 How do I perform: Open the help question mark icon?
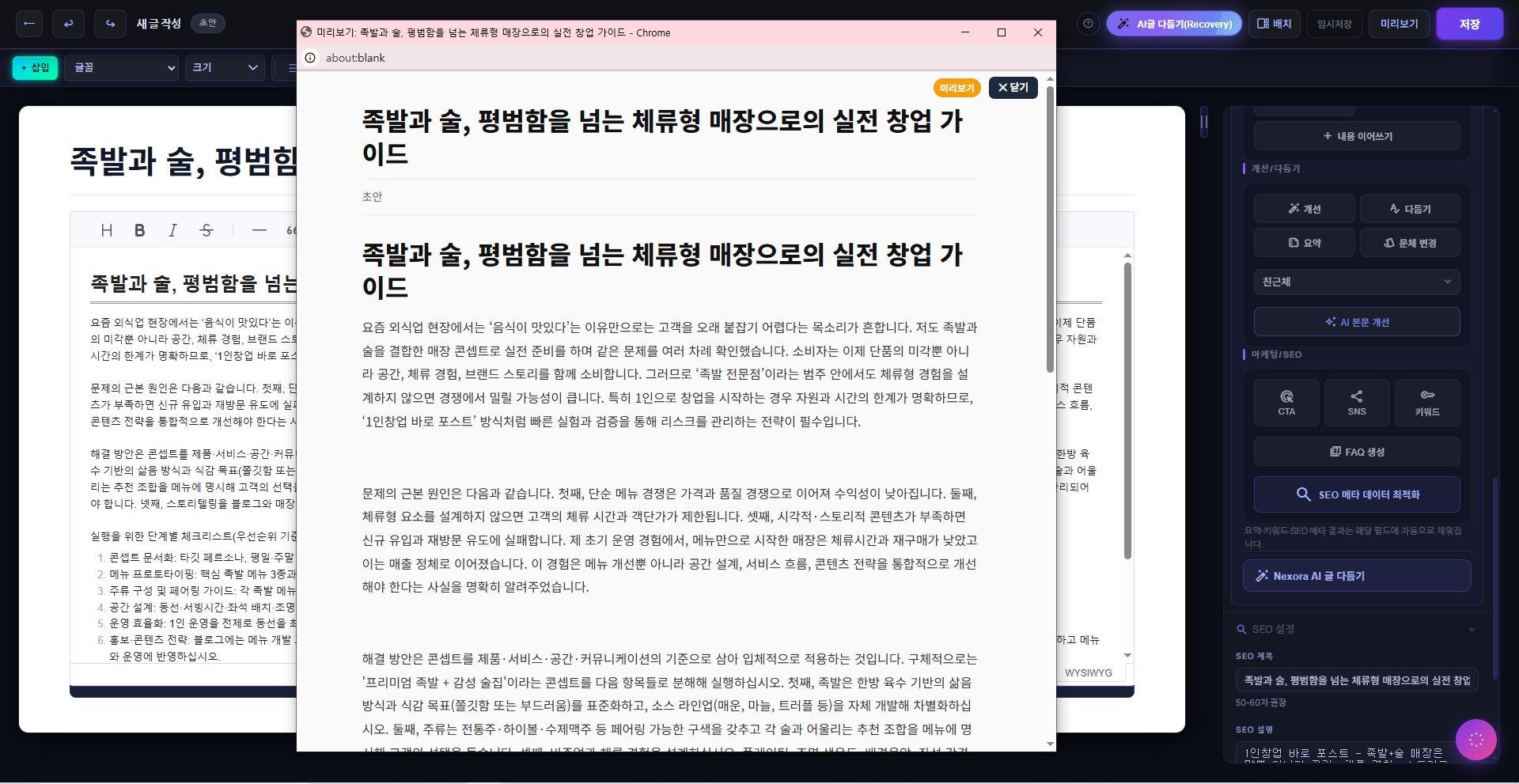pos(1088,24)
